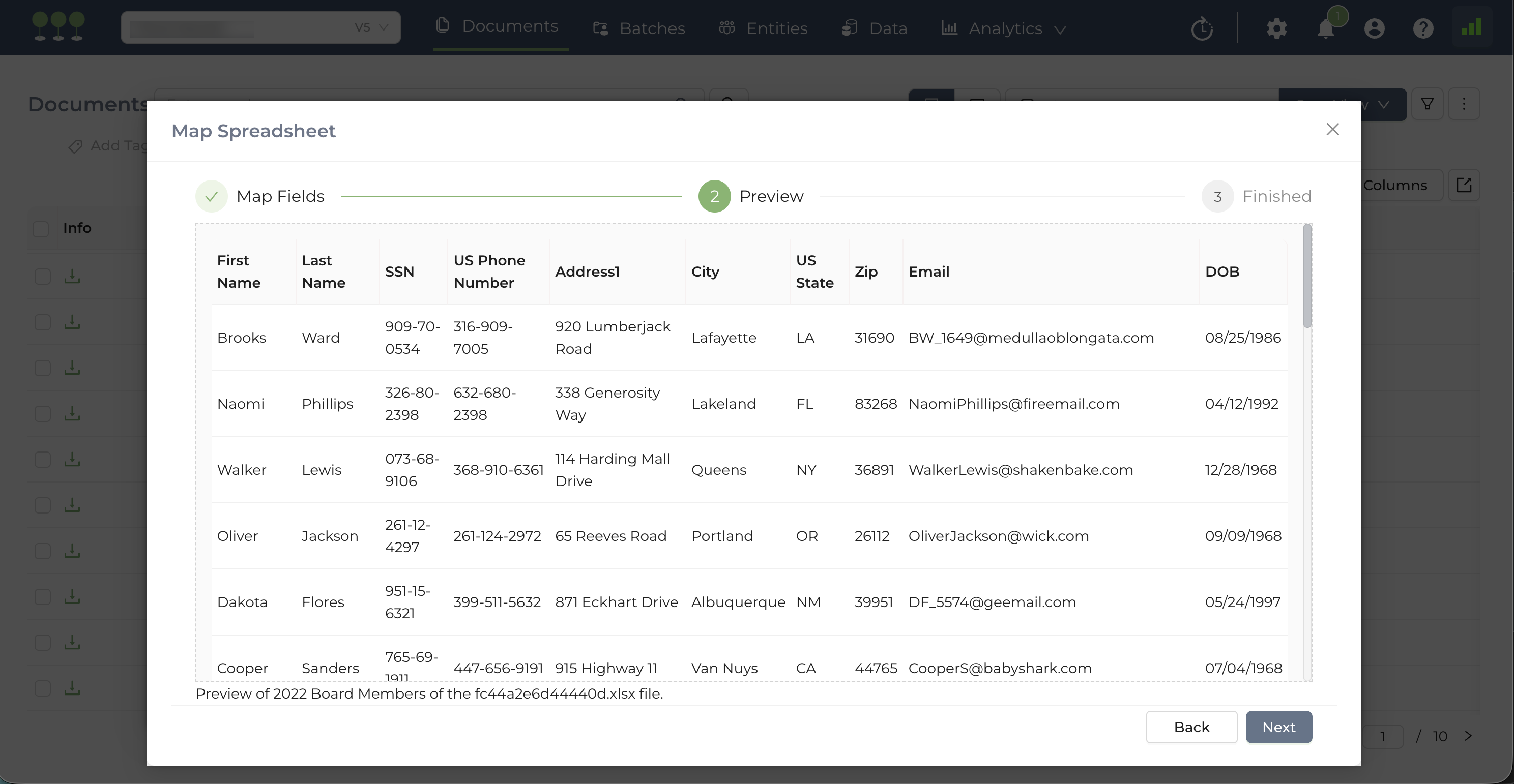Click the preview table vertical scrollbar
Screen dimensions: 1514x784
point(1307,276)
